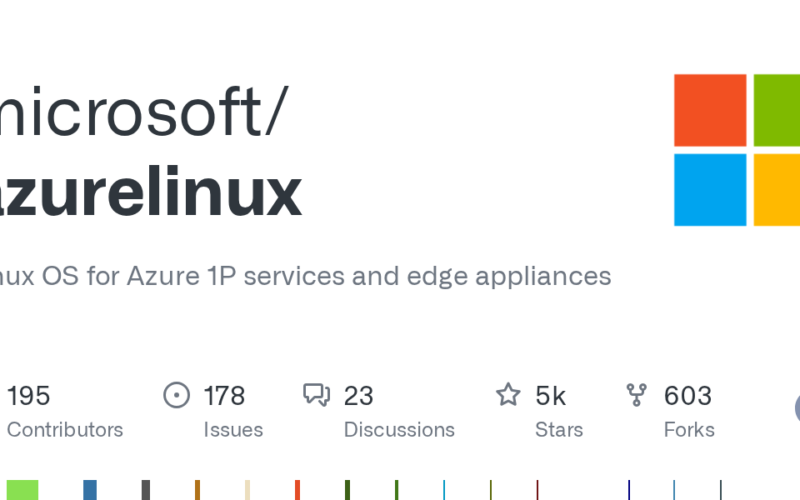Click the dark gray language bar segment
Screen dimensions: 800x500
146,490
